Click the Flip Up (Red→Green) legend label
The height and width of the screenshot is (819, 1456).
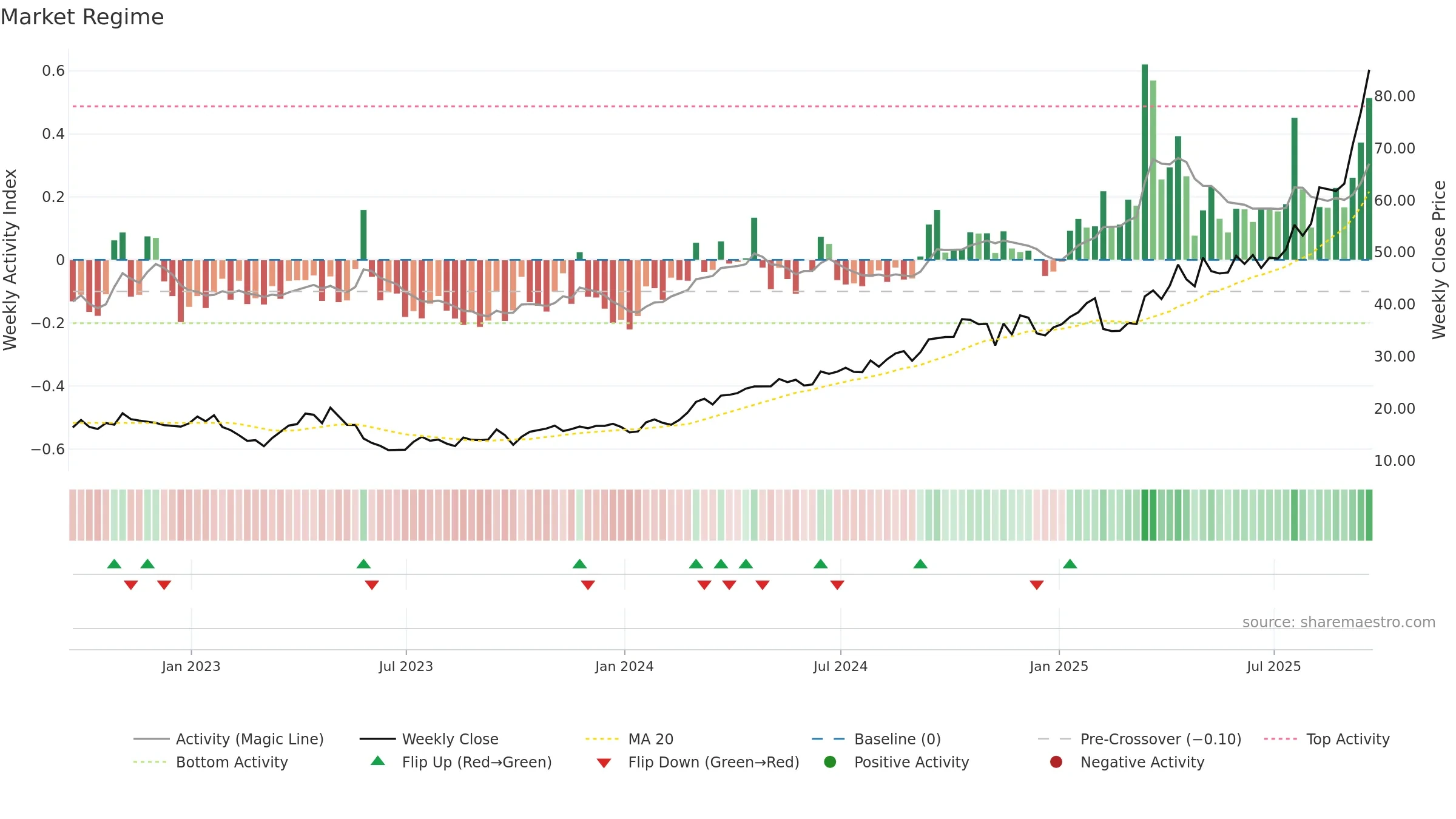click(x=477, y=762)
